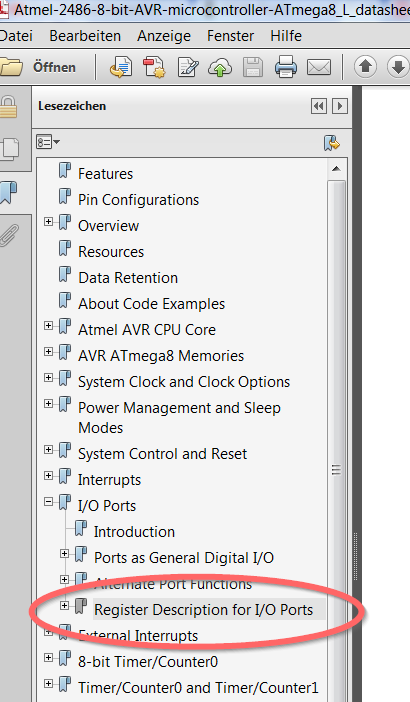Click the Öffnen button label
The image size is (410, 702).
54,68
